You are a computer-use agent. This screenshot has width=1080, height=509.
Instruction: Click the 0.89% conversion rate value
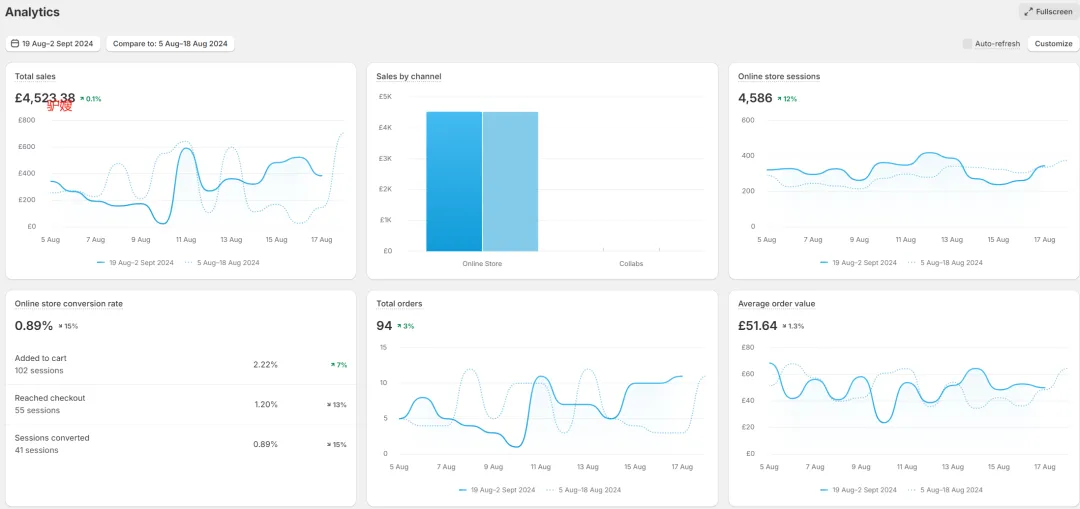(x=34, y=326)
